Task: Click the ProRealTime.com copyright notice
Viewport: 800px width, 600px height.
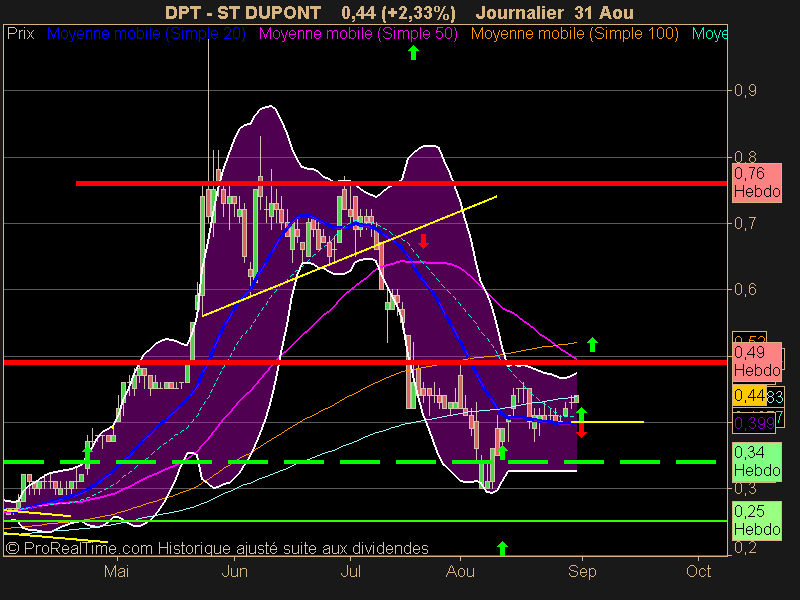Action: (217, 548)
